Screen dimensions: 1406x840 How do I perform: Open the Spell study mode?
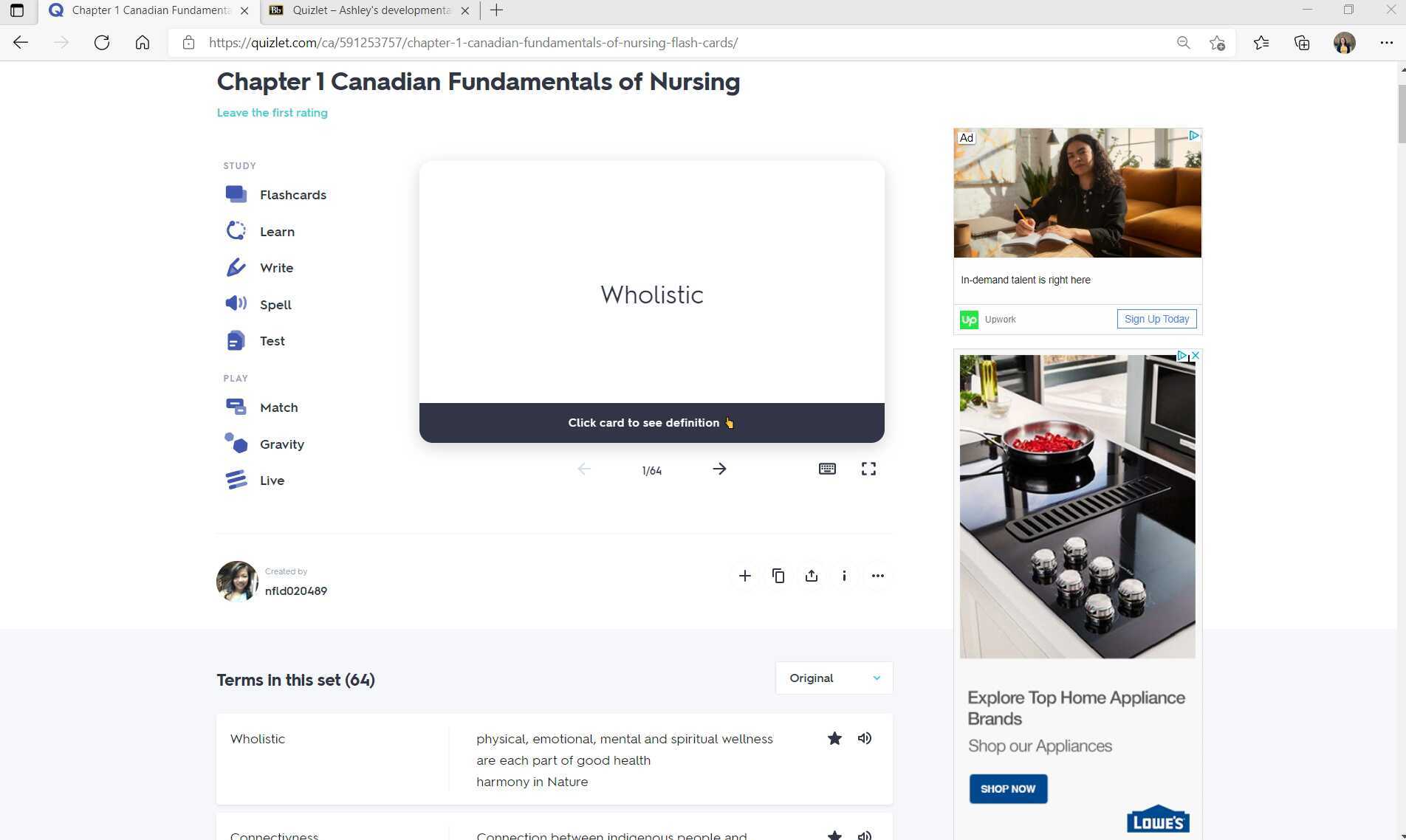(275, 304)
